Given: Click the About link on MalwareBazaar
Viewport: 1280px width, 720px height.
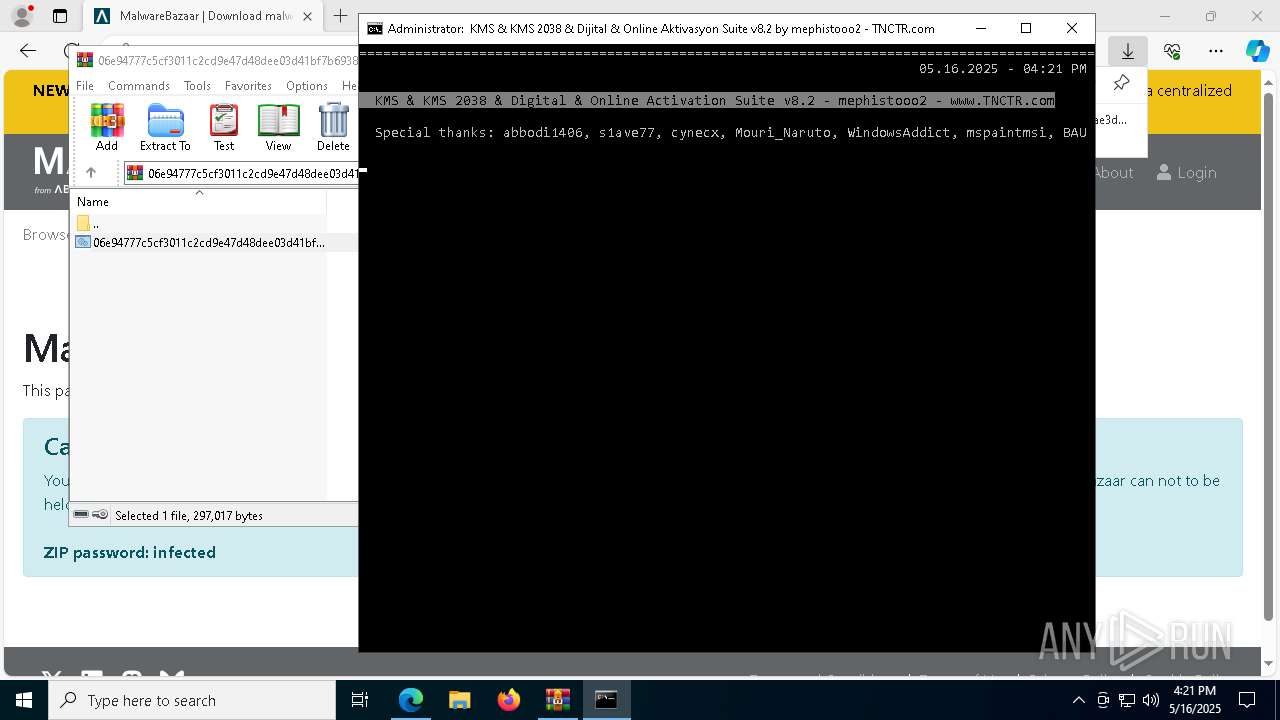Looking at the screenshot, I should 1113,173.
